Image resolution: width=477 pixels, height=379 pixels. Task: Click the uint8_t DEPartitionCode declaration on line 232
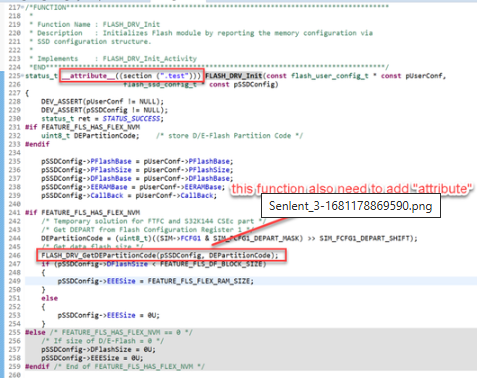(x=90, y=136)
